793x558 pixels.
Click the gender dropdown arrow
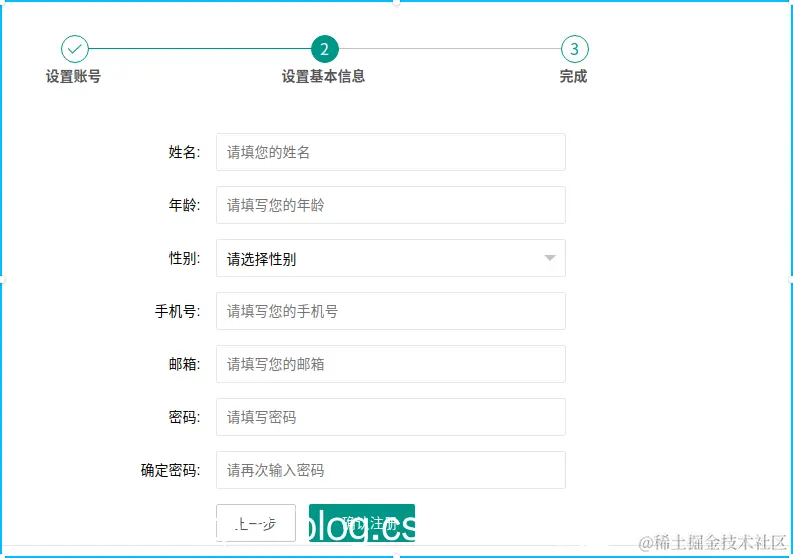(550, 258)
